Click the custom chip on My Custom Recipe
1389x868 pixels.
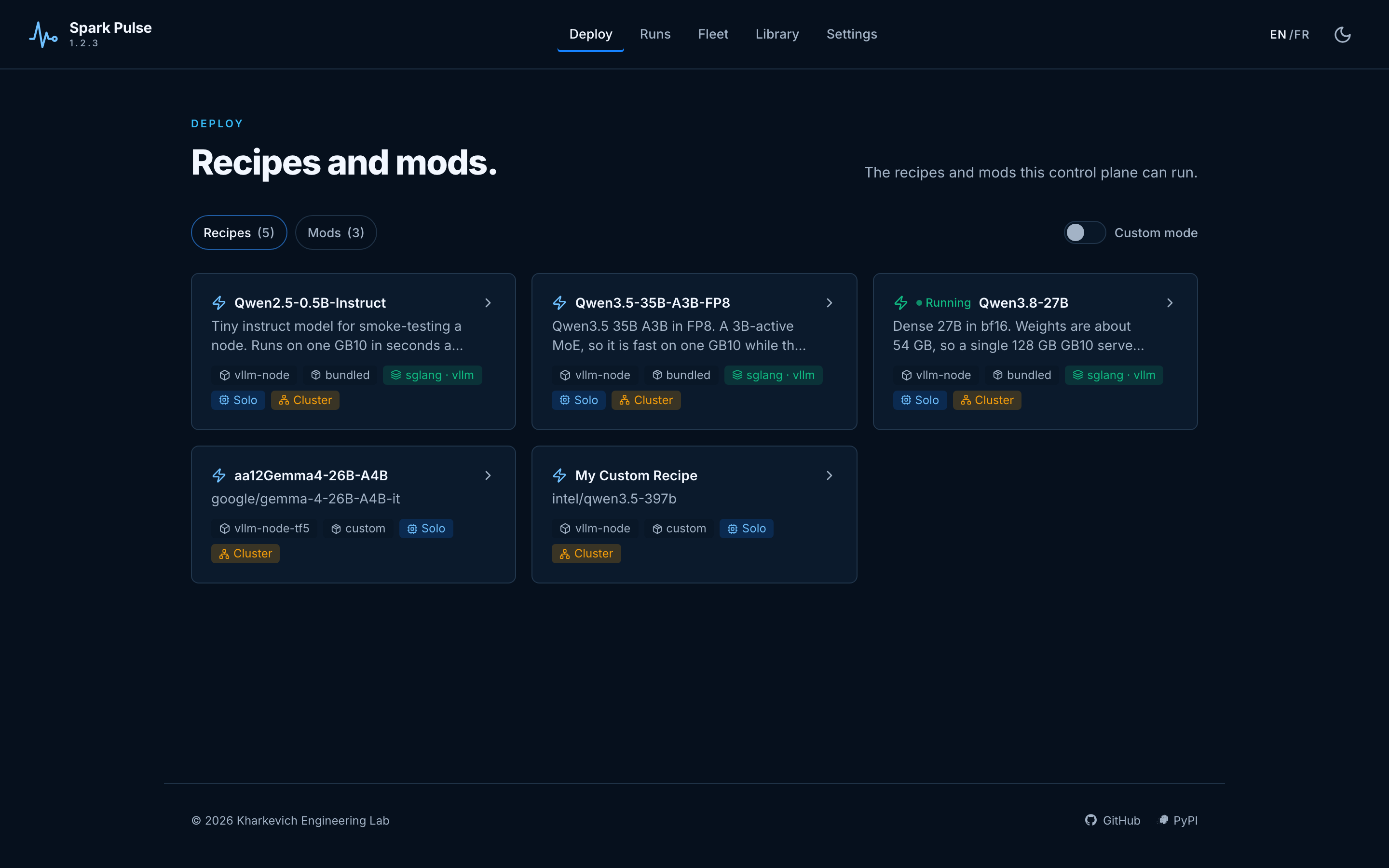[679, 528]
